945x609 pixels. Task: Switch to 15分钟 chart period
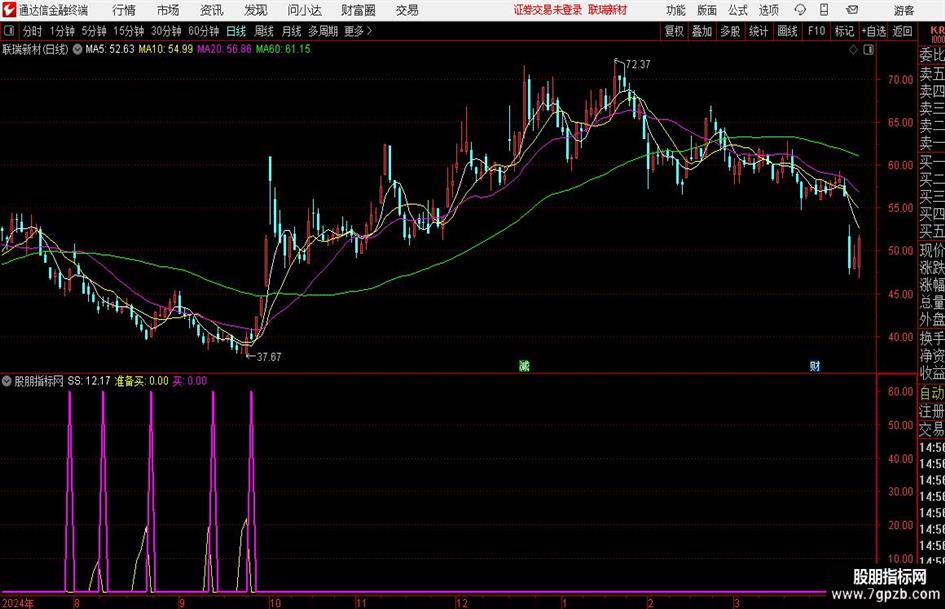(x=129, y=31)
